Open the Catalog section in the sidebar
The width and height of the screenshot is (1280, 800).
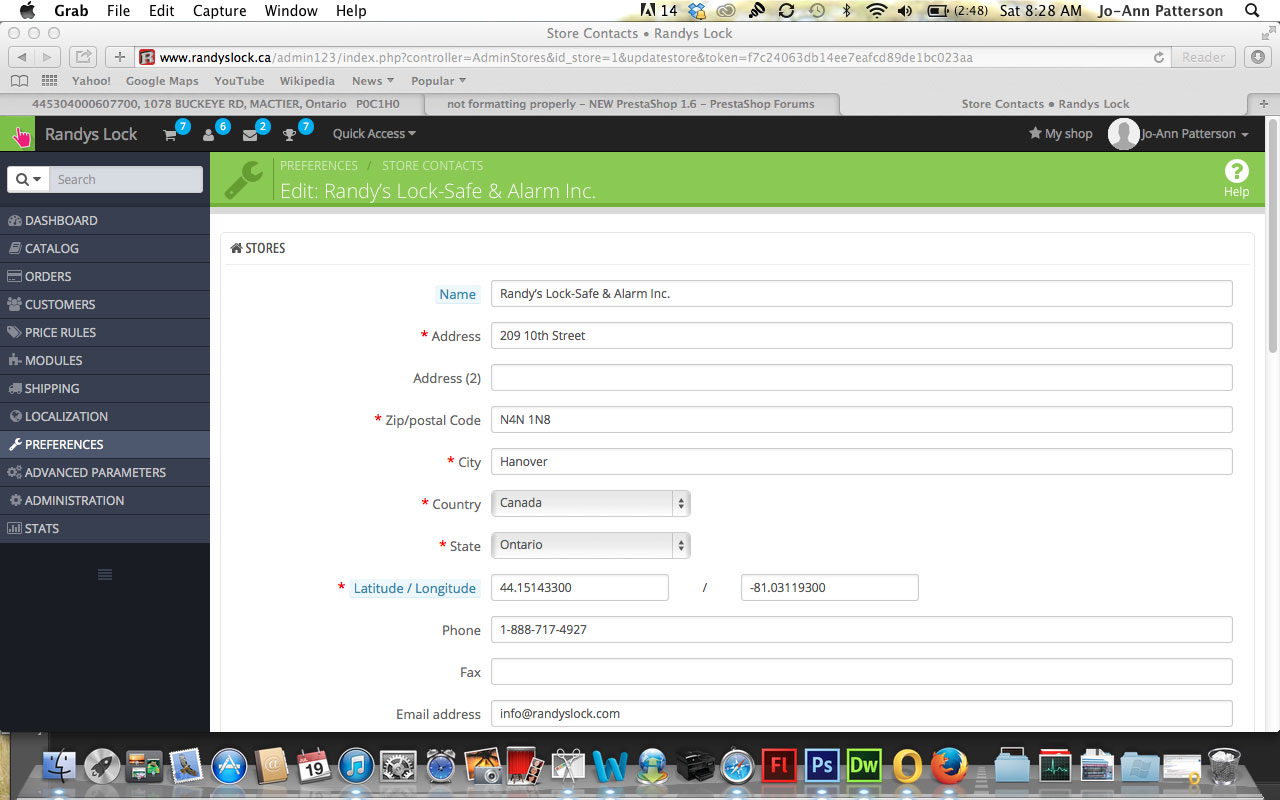(x=105, y=248)
